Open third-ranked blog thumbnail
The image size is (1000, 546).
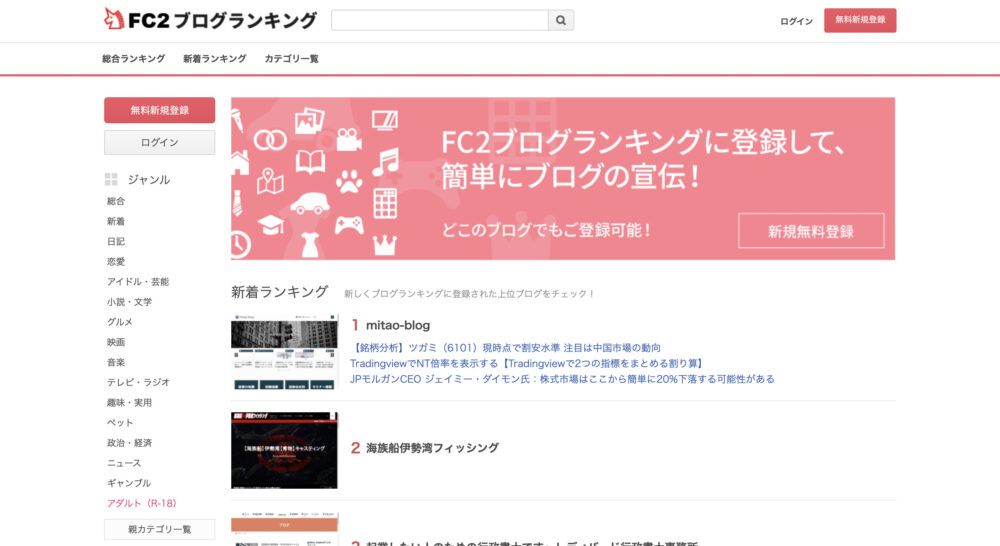click(x=284, y=529)
